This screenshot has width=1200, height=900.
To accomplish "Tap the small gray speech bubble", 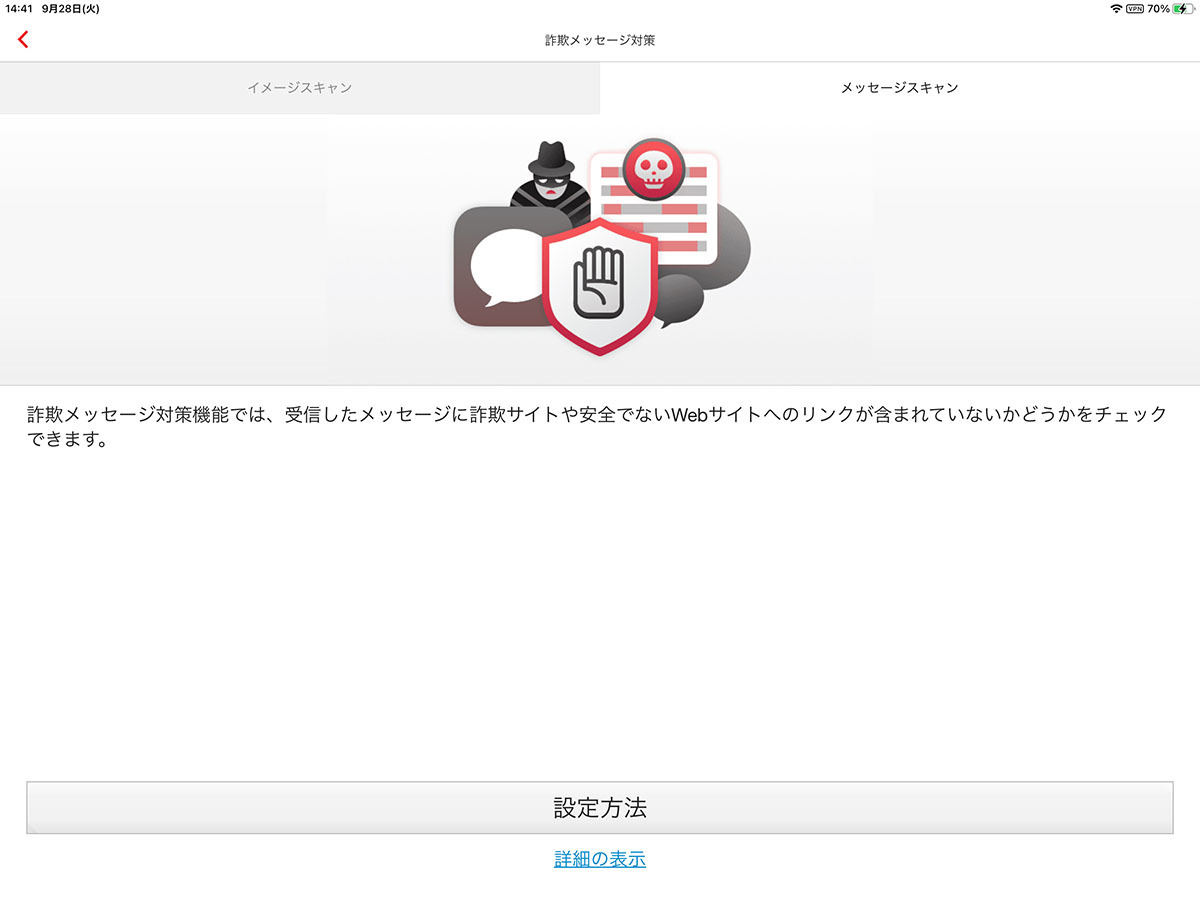I will tap(680, 300).
